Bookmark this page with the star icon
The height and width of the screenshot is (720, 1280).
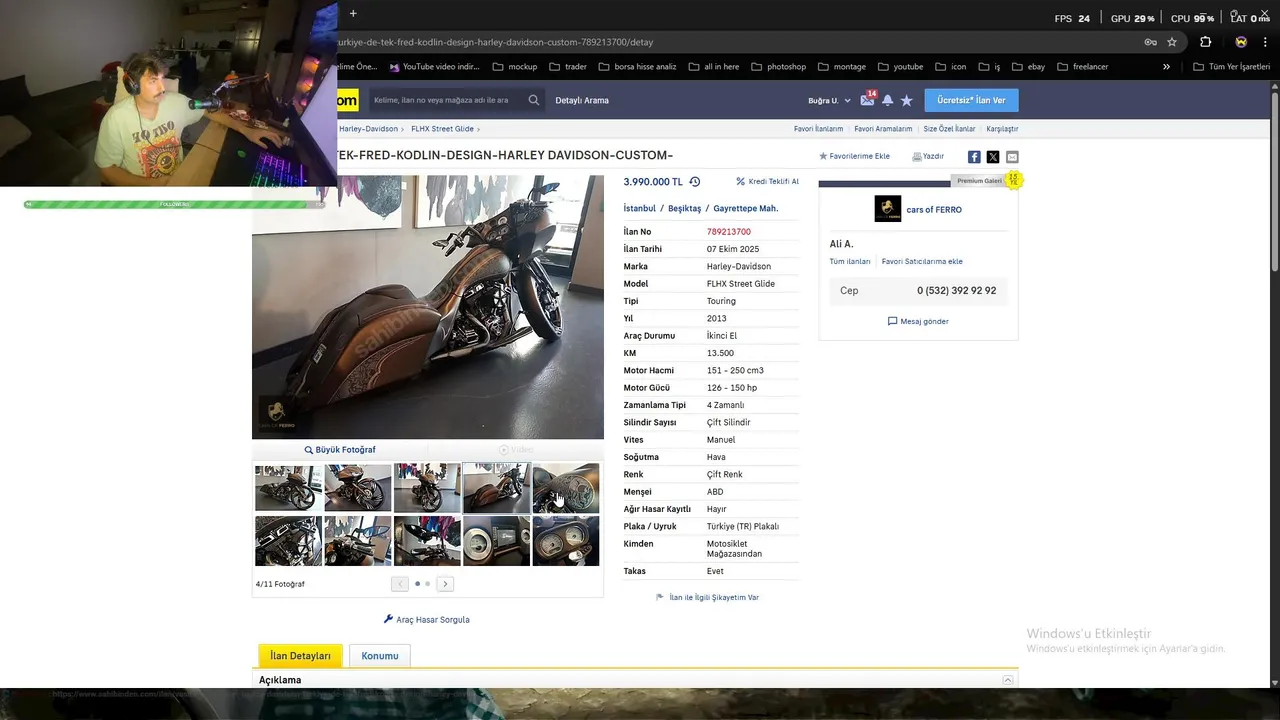tap(1172, 42)
